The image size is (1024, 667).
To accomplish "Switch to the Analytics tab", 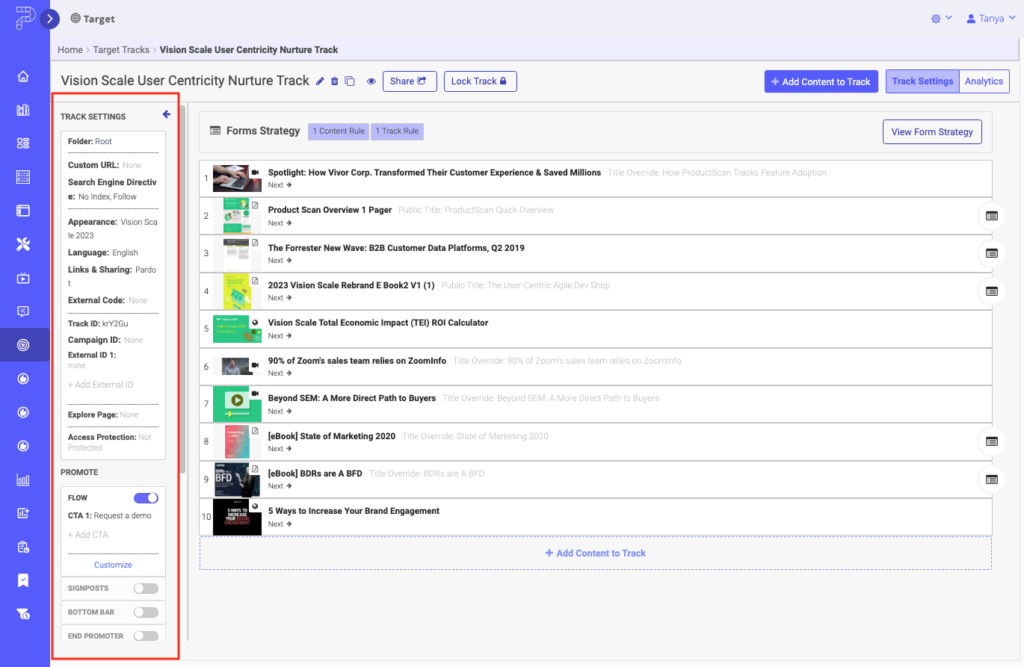I will click(984, 81).
